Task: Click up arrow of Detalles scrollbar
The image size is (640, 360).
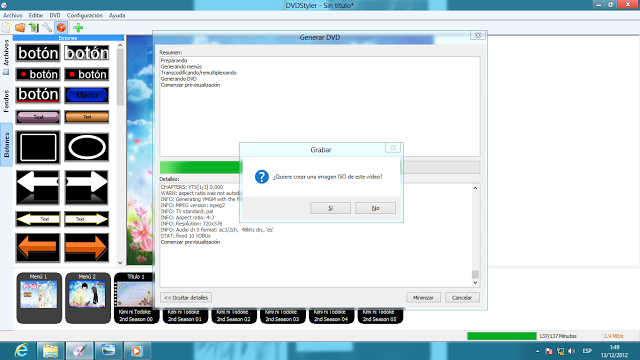Action: [475, 188]
